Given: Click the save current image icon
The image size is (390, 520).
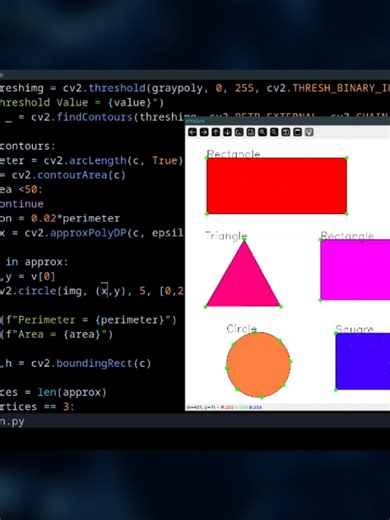Looking at the screenshot, I should coord(286,132).
